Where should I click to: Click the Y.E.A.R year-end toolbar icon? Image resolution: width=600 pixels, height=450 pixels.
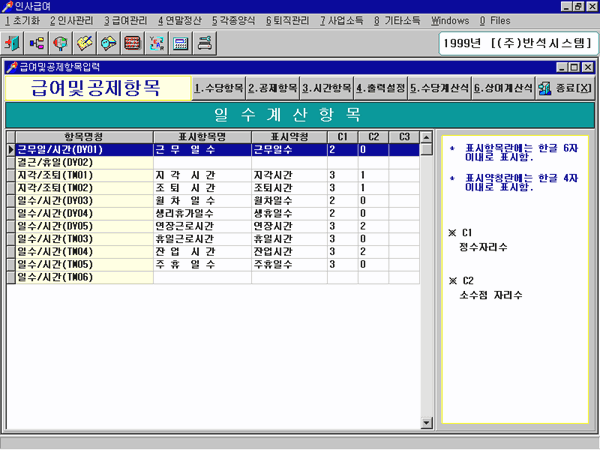click(156, 44)
